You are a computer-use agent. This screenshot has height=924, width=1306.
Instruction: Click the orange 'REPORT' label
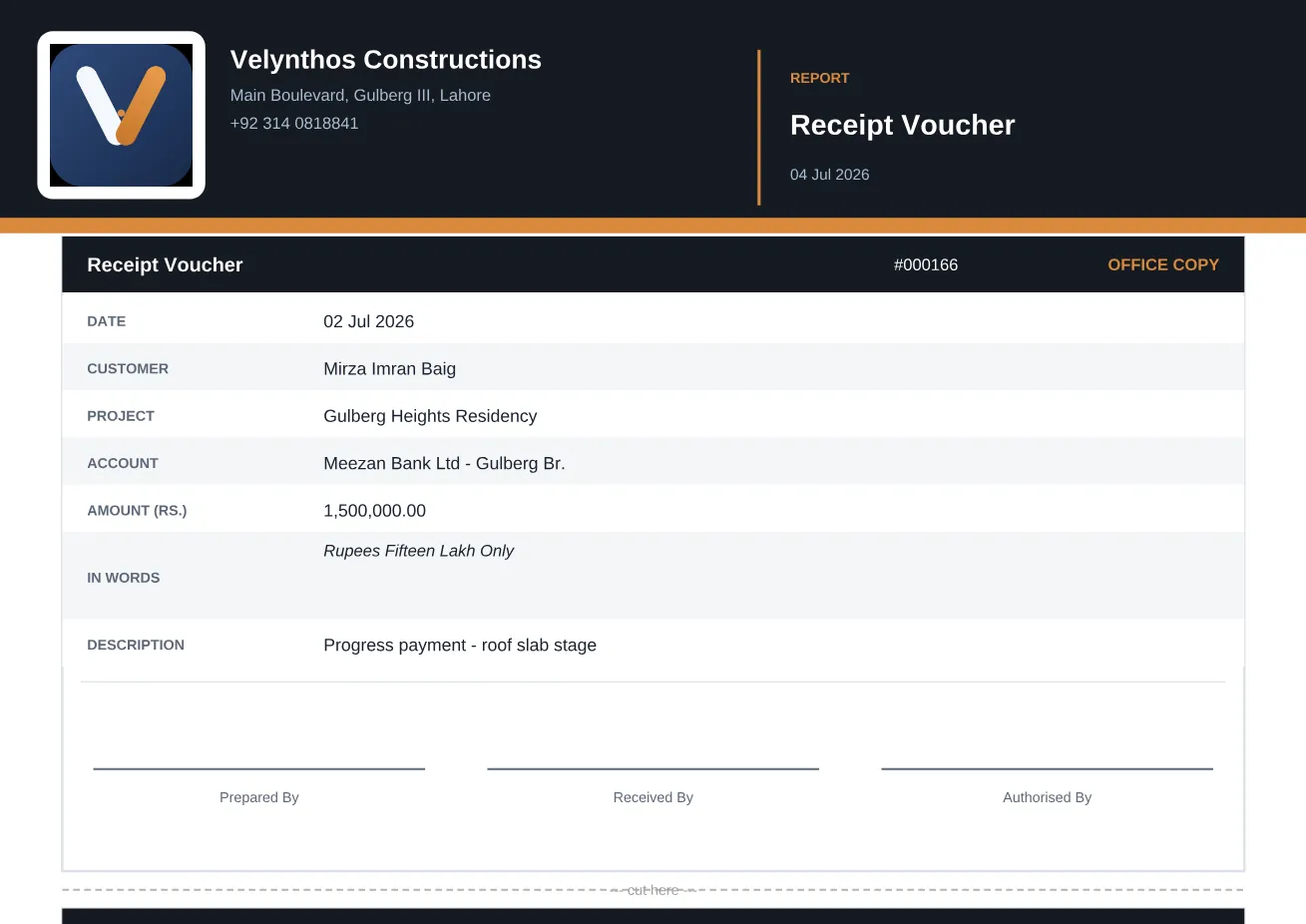pos(820,78)
